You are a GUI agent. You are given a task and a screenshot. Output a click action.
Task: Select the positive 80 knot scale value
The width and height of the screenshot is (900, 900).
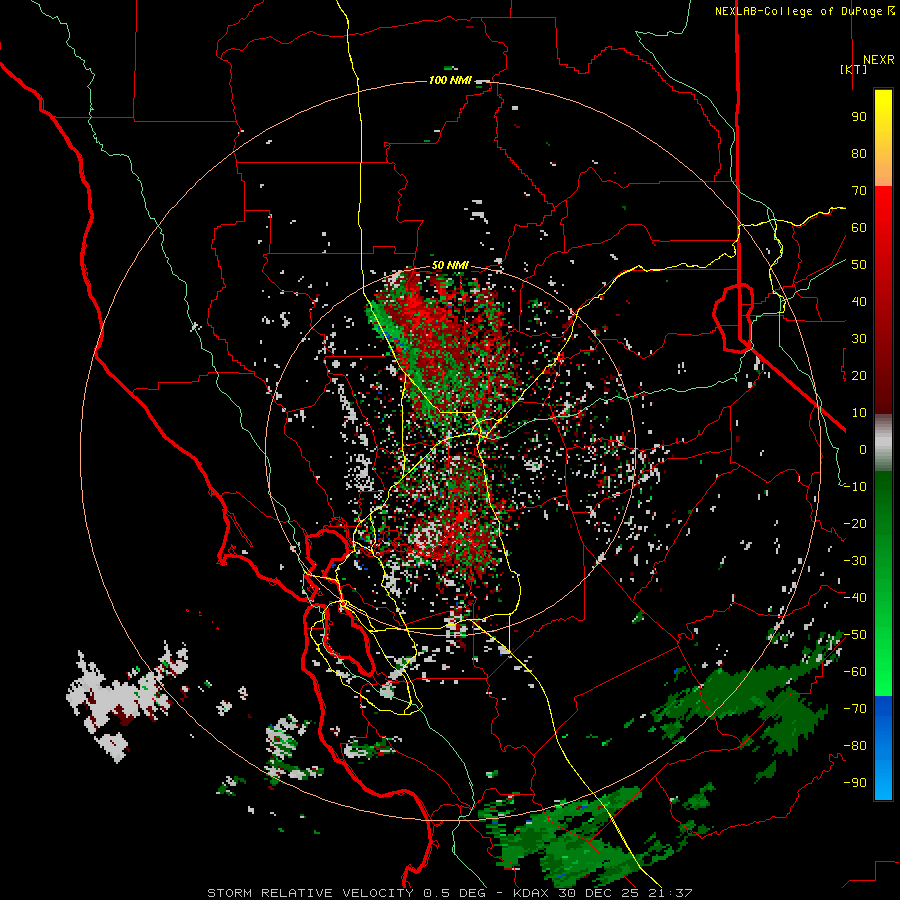[x=859, y=153]
